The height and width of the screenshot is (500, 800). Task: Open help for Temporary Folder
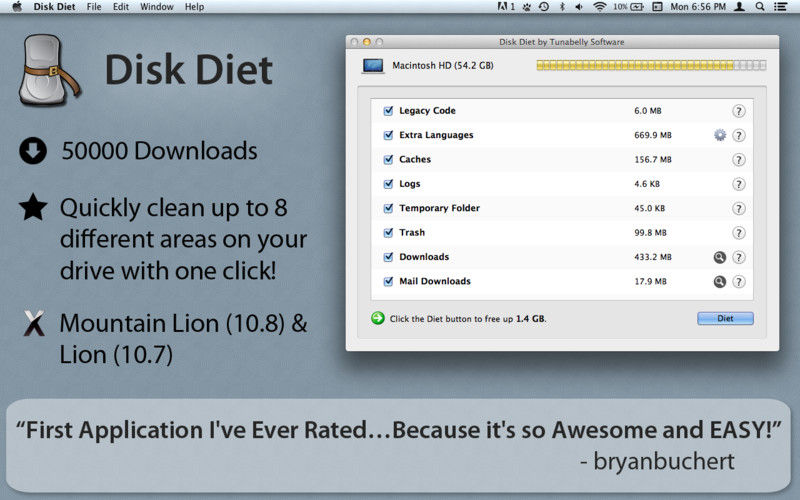click(x=738, y=209)
